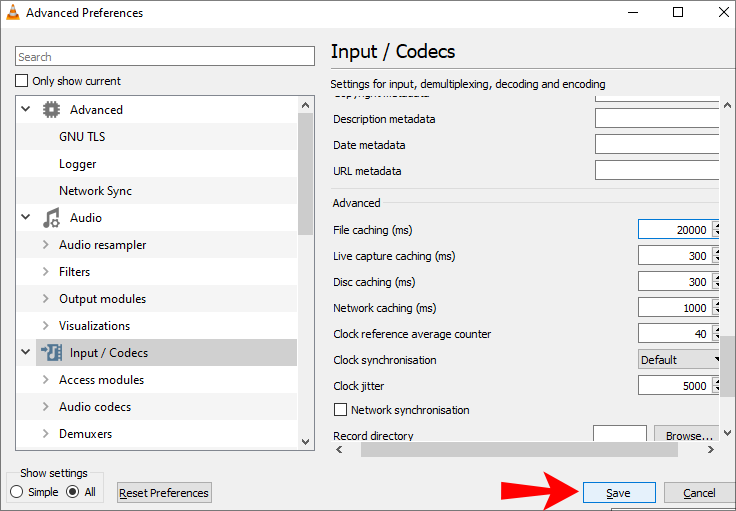Expand the Access modules tree node
736x511 pixels.
(x=46, y=380)
